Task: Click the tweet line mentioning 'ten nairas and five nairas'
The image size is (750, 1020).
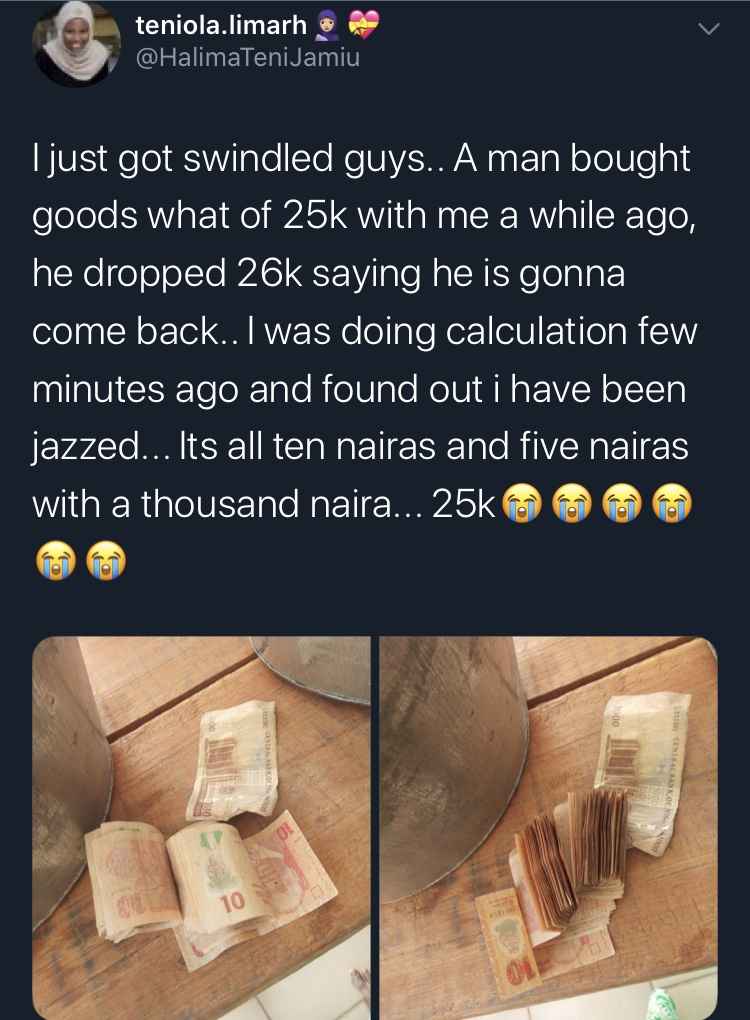Action: click(360, 447)
